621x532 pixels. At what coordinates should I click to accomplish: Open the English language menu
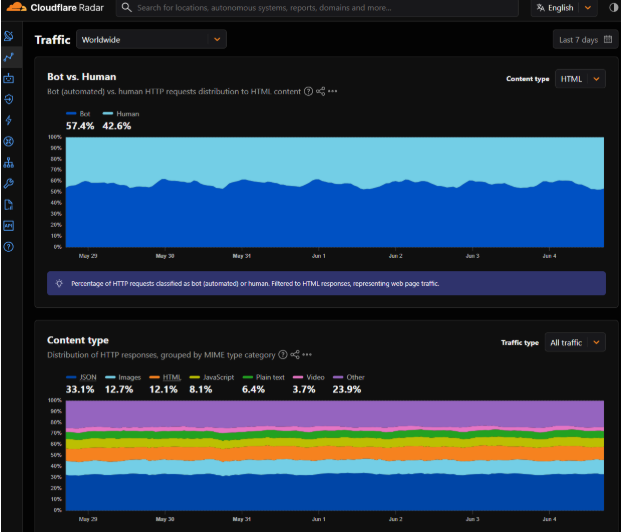pyautogui.click(x=564, y=8)
